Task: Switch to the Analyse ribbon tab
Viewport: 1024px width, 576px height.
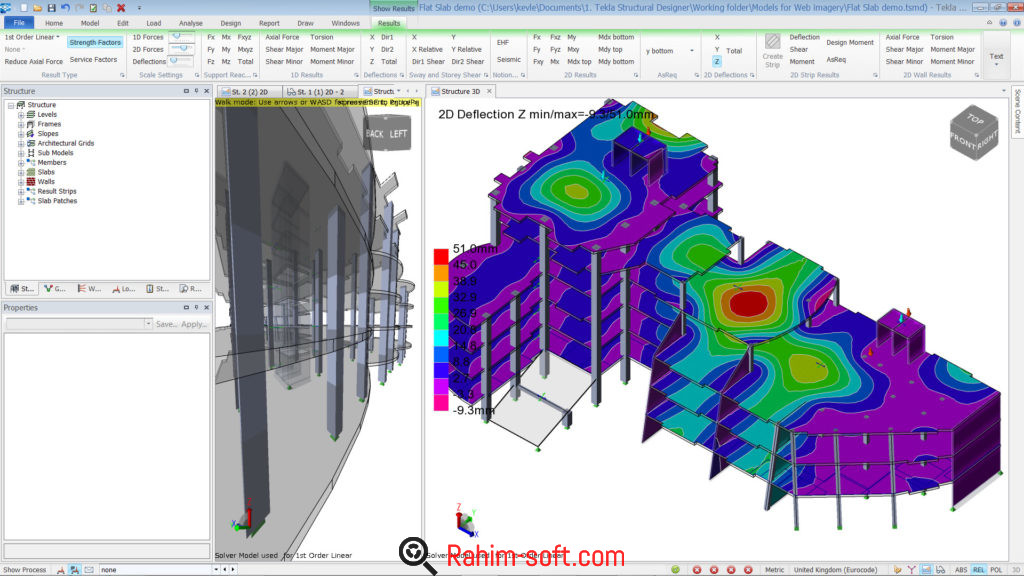Action: pos(191,23)
